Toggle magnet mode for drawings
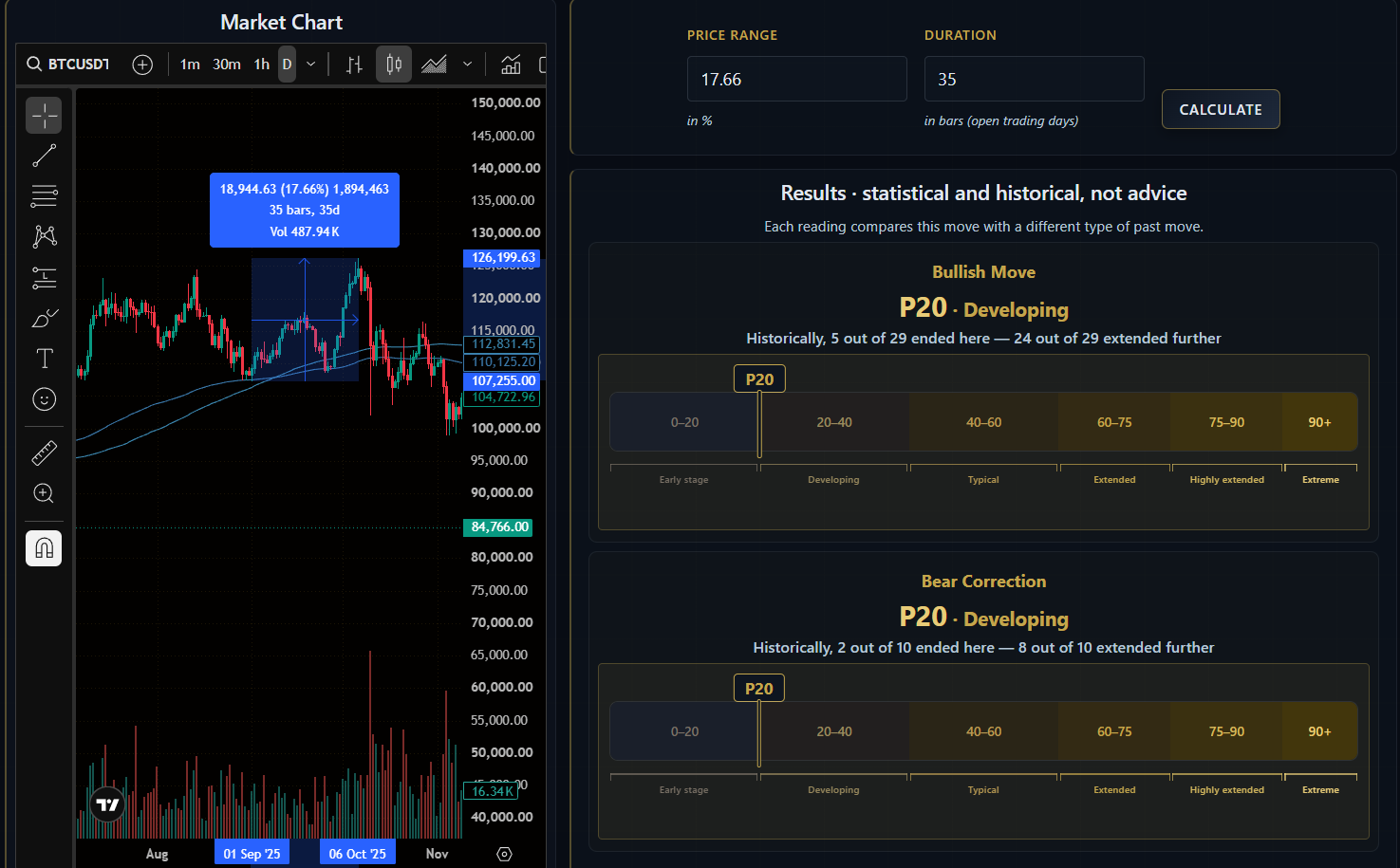The image size is (1400, 868). pos(44,548)
